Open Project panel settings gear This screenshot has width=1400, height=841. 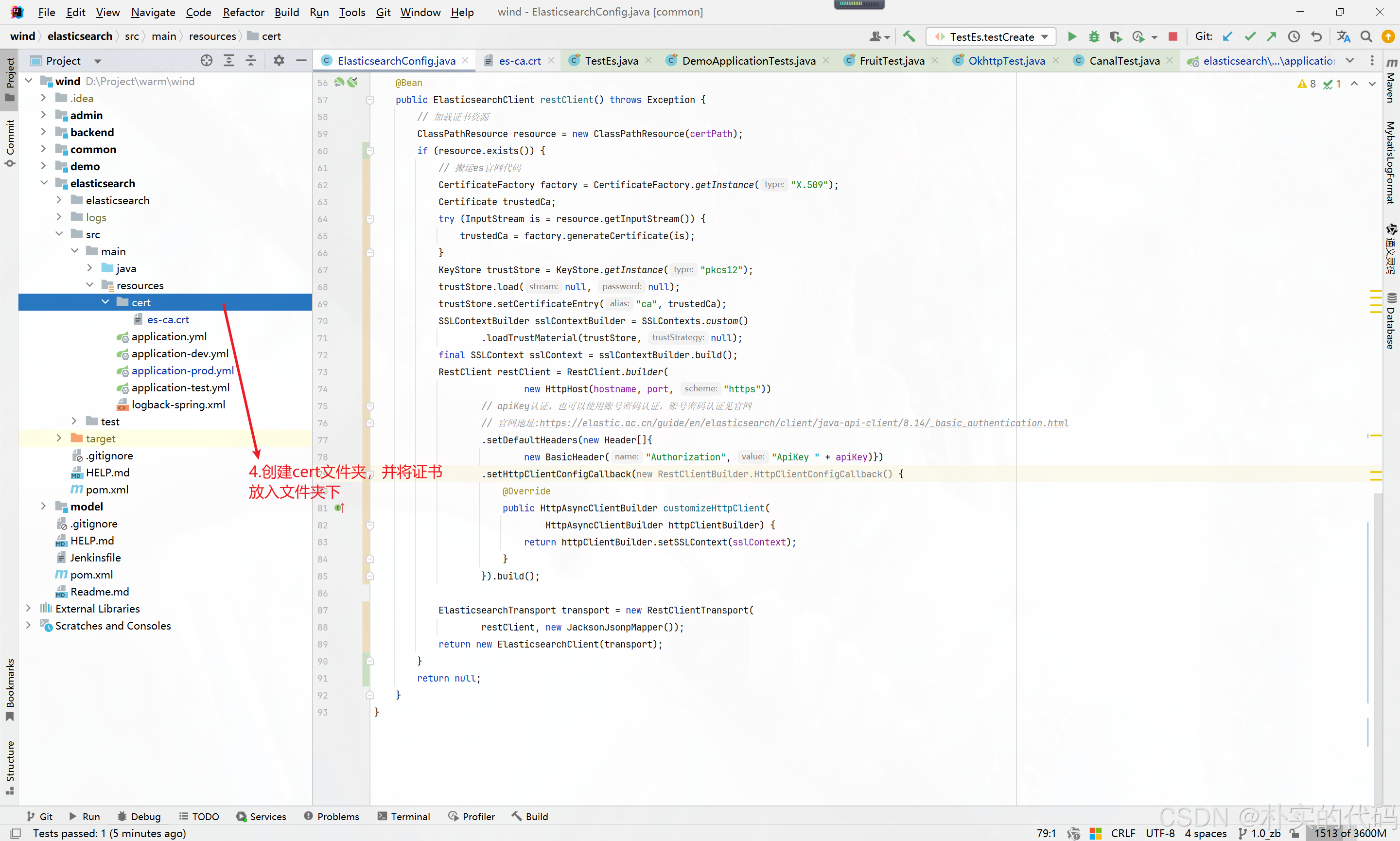pyautogui.click(x=279, y=61)
